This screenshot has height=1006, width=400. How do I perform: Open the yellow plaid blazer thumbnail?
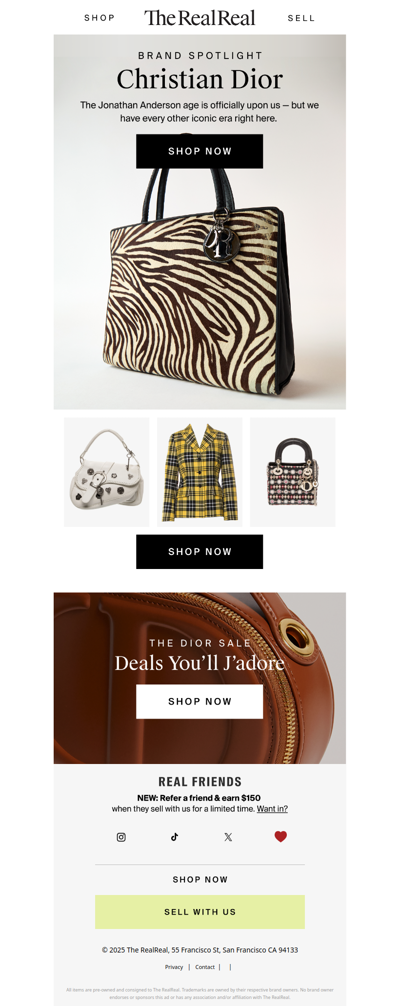tap(200, 472)
